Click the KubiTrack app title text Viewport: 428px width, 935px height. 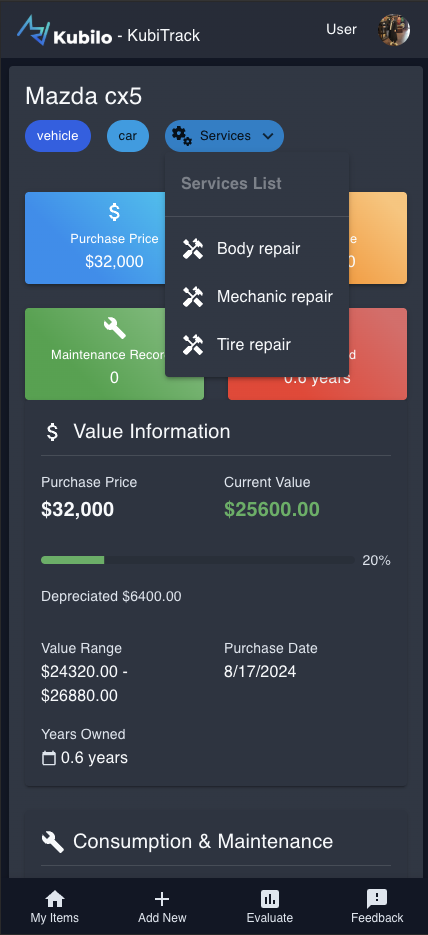(x=164, y=36)
